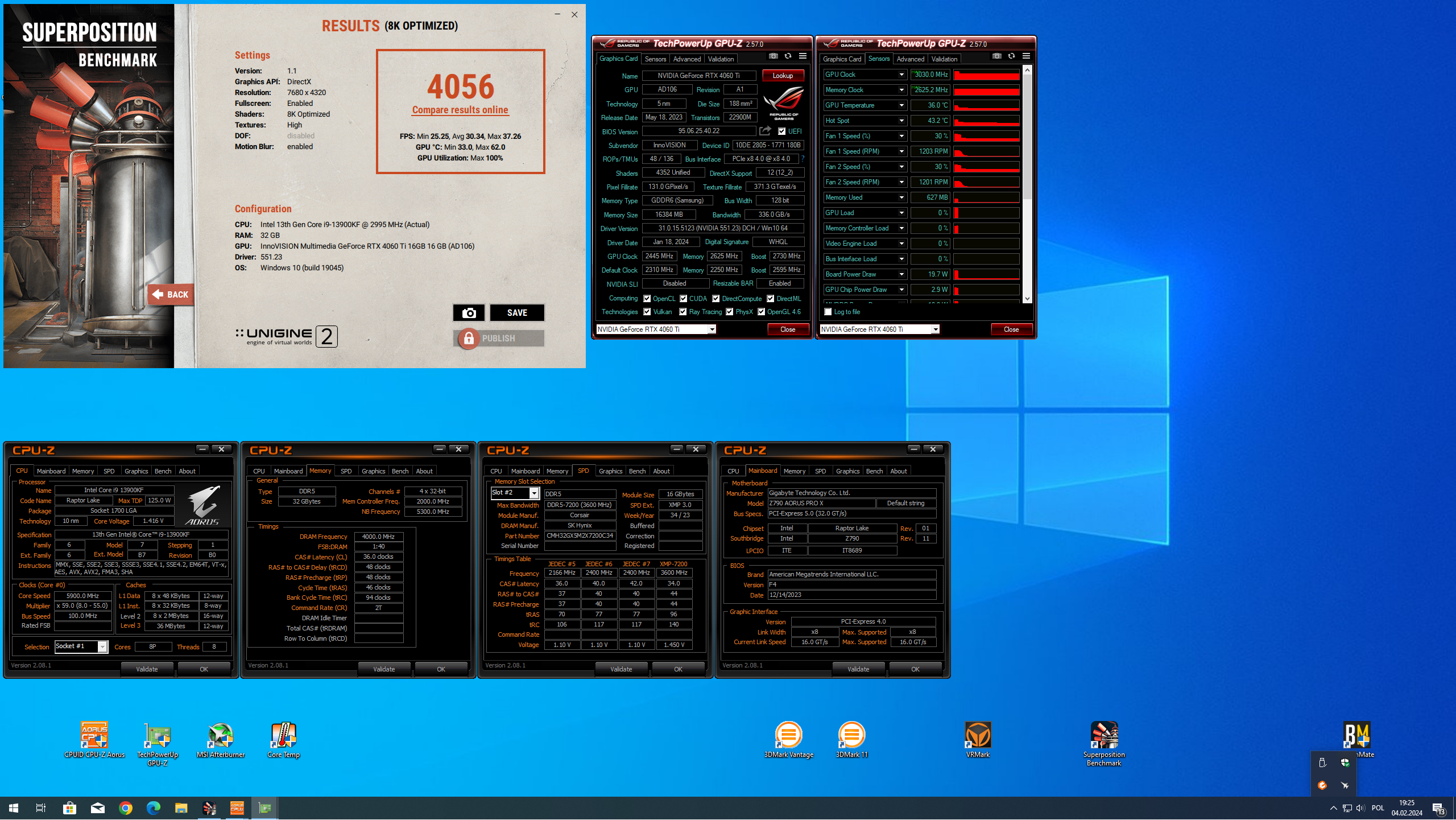Screen dimensions: 1456x820
Task: Click the refresh icon in GPU-Z Graphics Card window
Action: 788,56
